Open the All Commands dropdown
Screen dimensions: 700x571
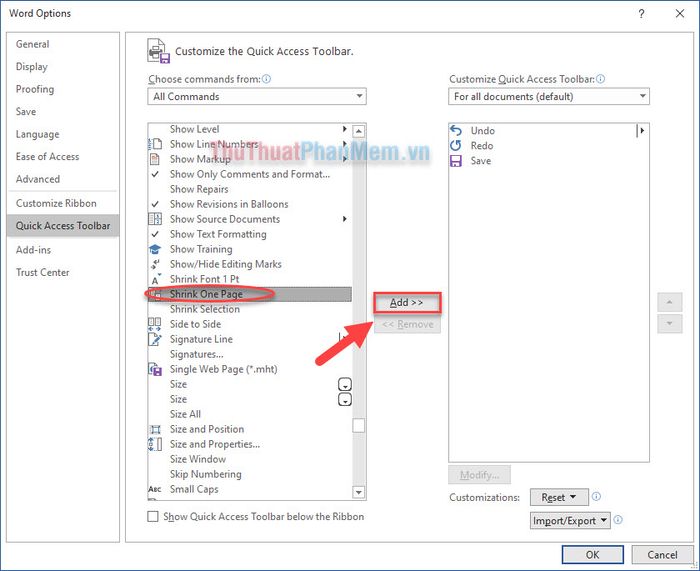click(257, 96)
